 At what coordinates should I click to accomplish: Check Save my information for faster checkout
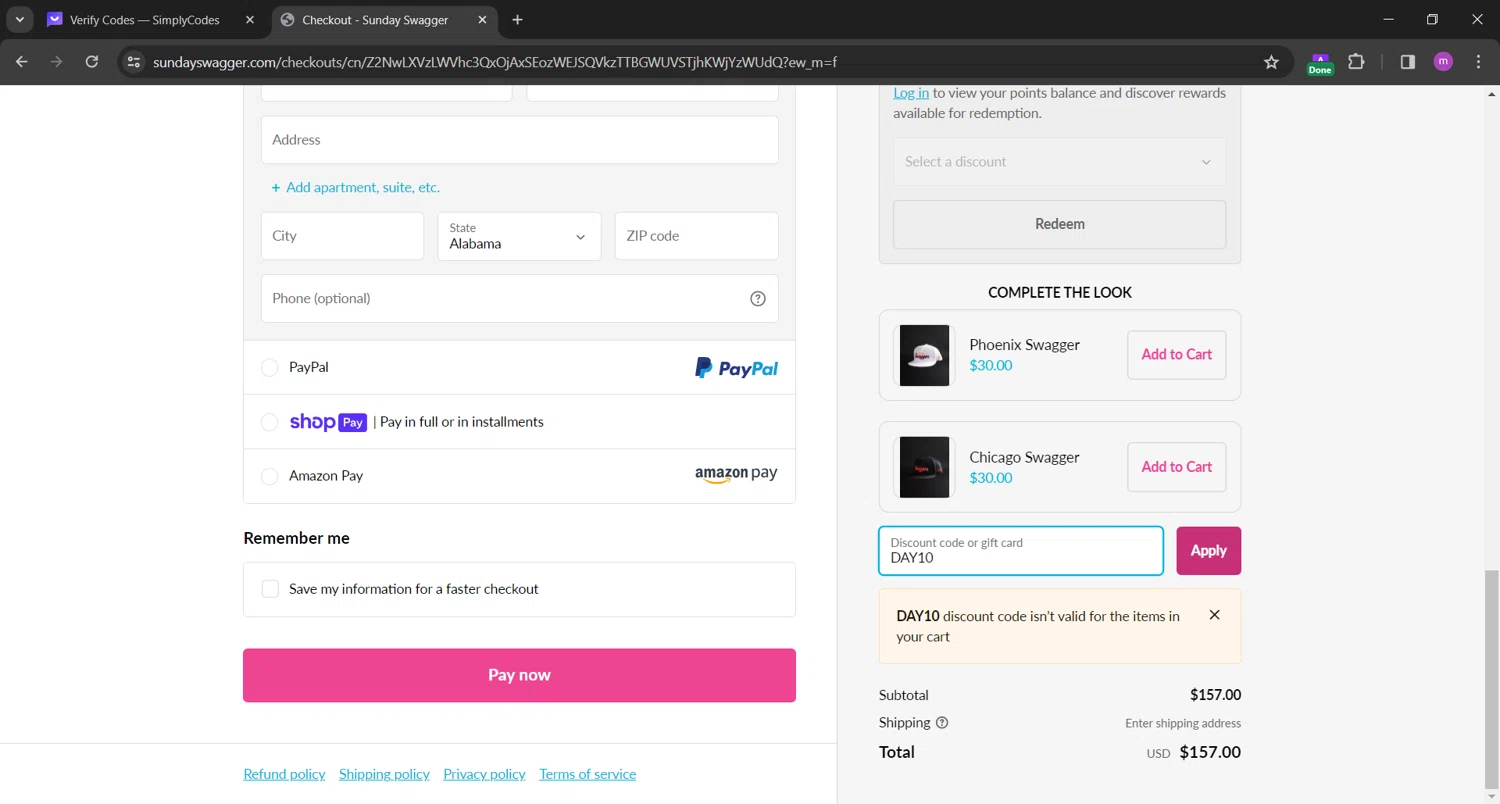(270, 589)
